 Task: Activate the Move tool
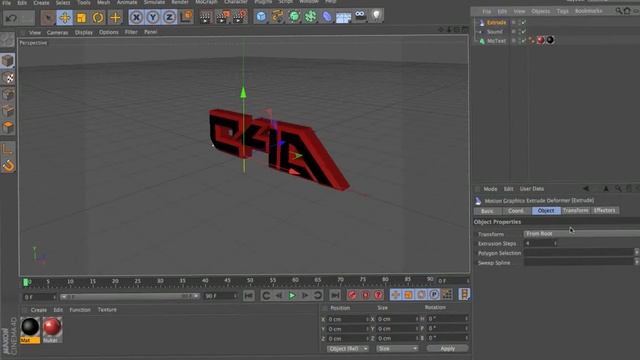point(64,18)
